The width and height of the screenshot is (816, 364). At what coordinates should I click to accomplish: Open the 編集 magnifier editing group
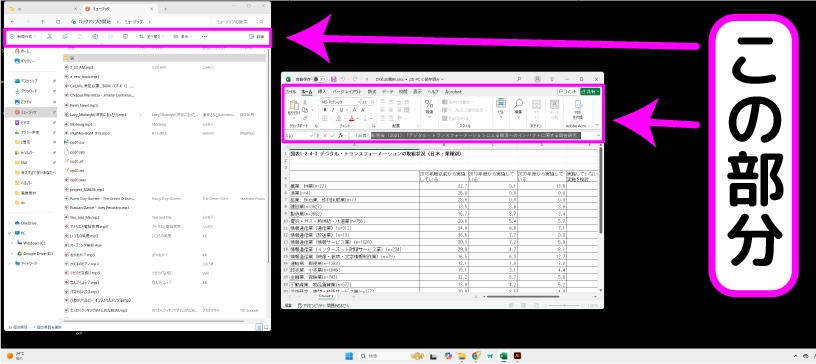tap(518, 107)
